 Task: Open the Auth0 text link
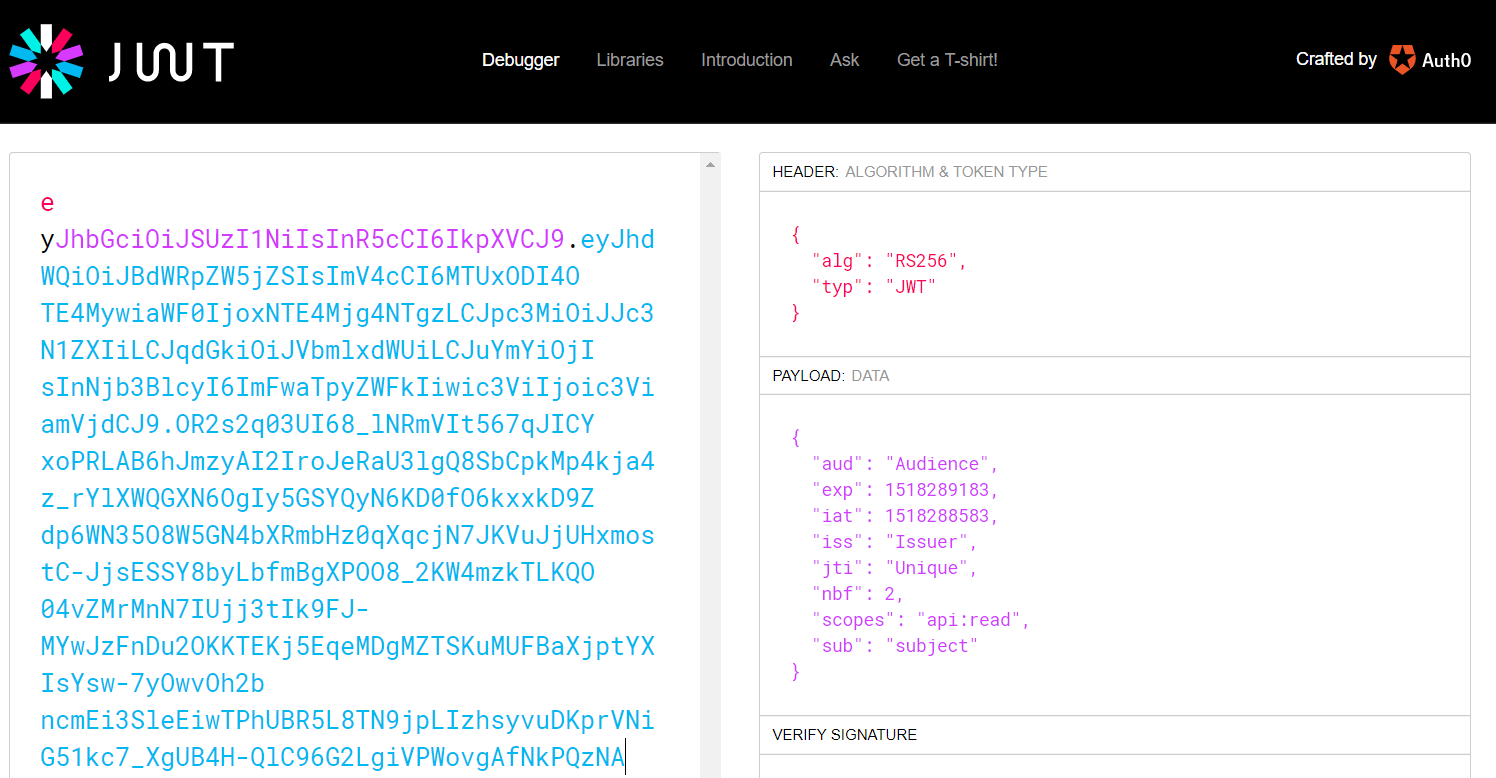pos(1446,60)
